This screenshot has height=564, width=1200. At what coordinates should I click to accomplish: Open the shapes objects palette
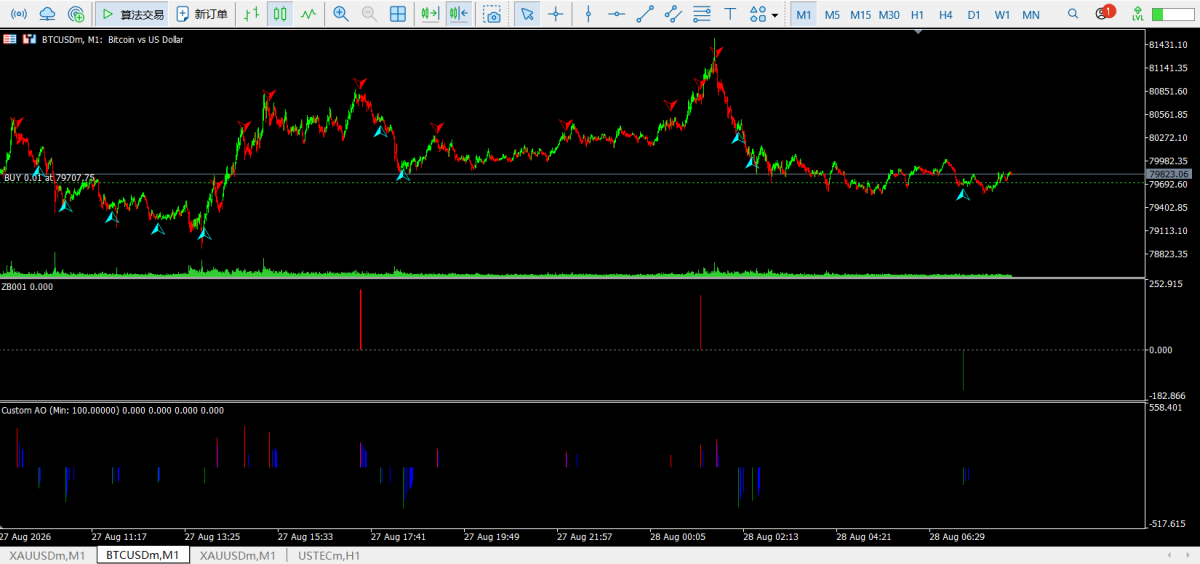click(758, 14)
